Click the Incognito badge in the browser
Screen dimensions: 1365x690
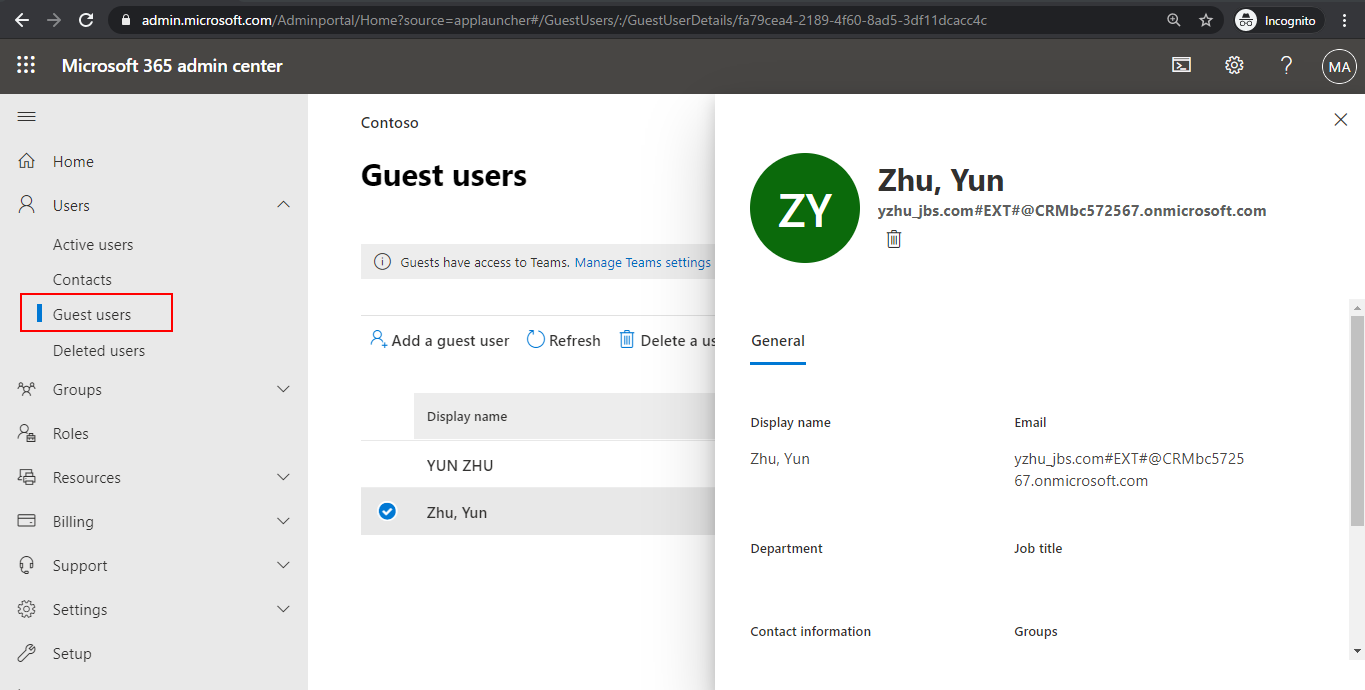1277,19
